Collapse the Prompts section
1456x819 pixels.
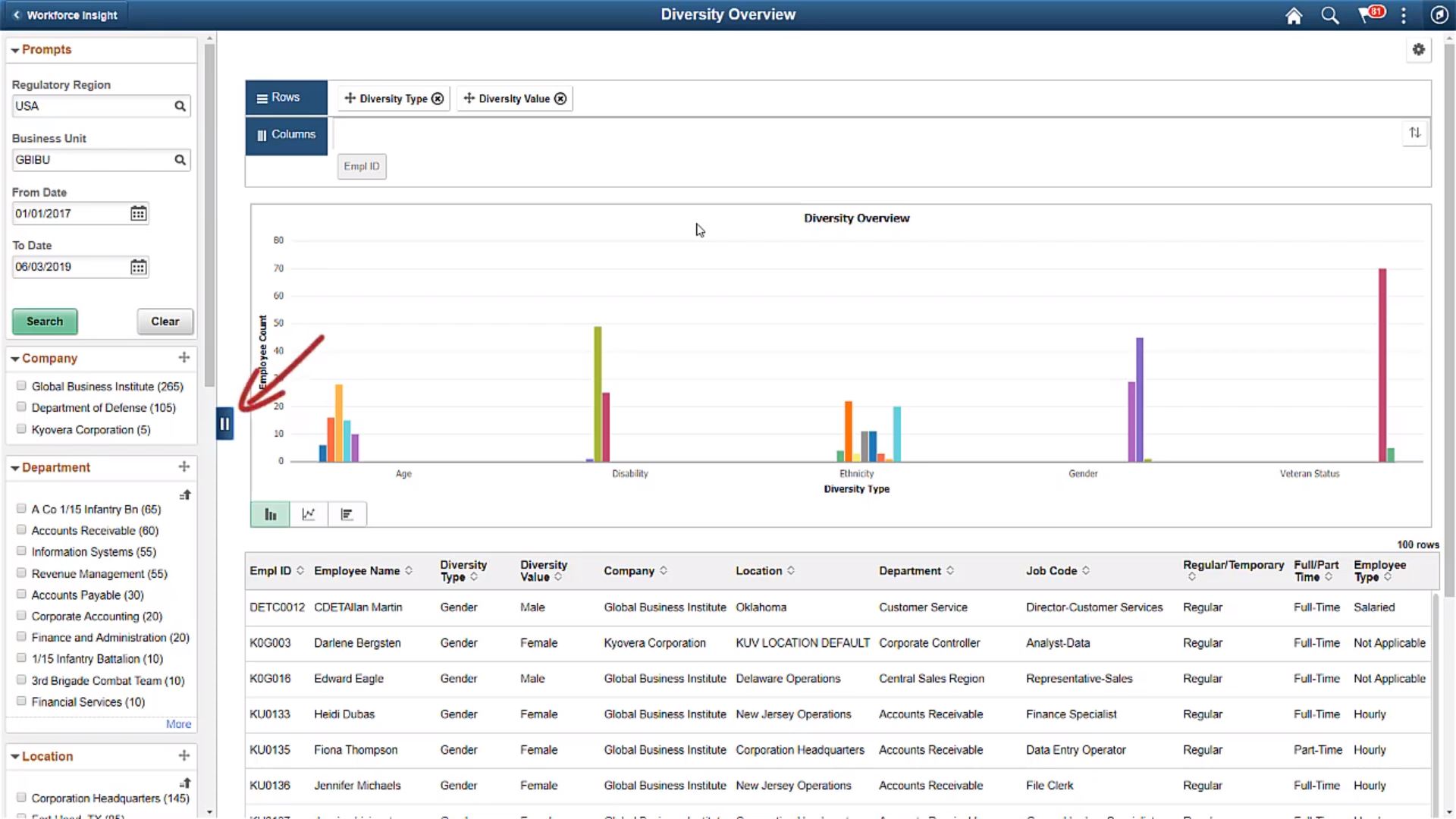pos(14,49)
